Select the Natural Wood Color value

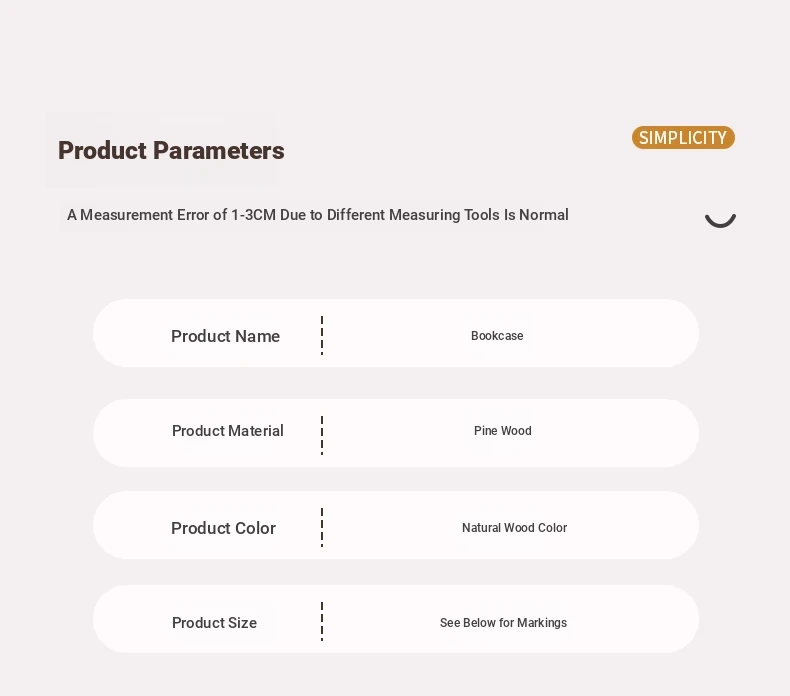(514, 528)
